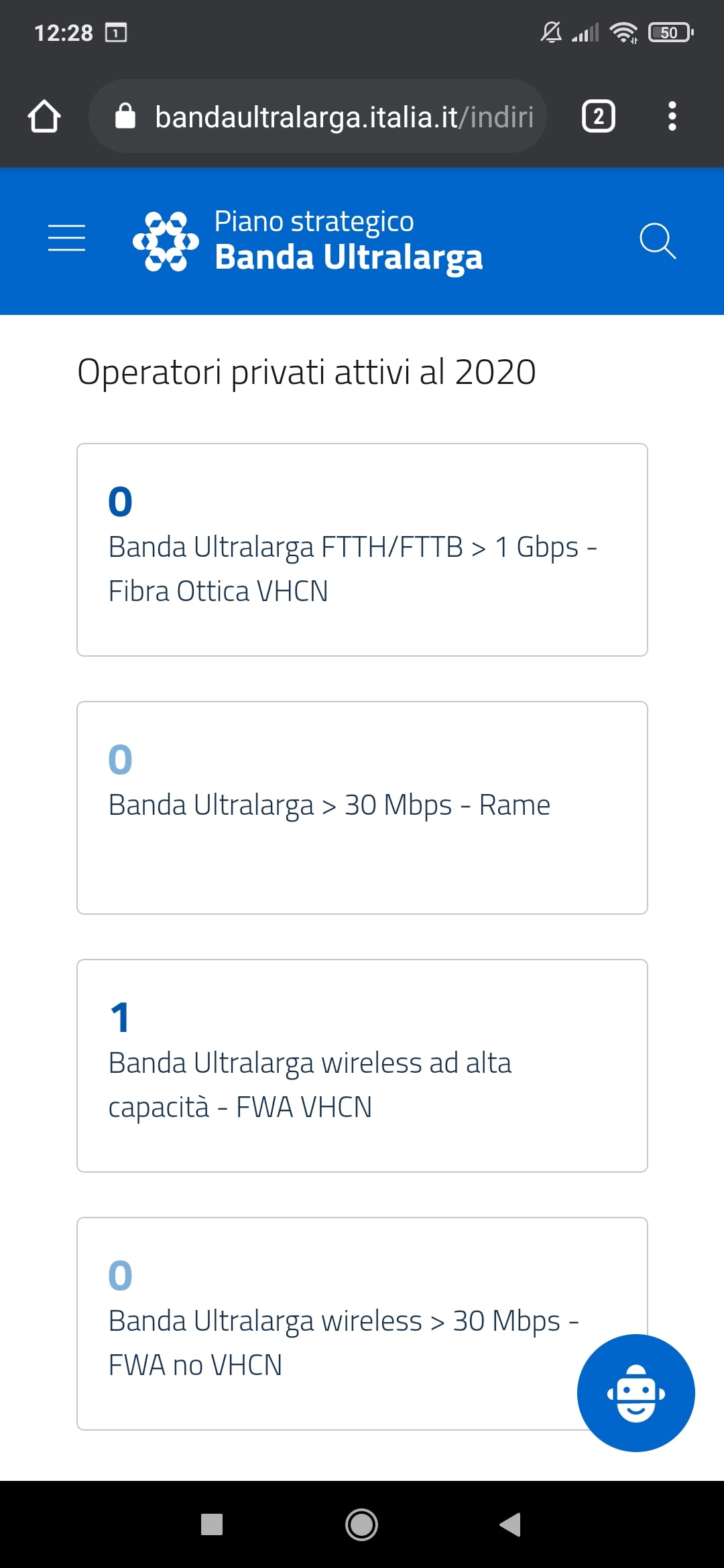Tap the search magnifier icon
The image size is (724, 1568).
tap(657, 241)
